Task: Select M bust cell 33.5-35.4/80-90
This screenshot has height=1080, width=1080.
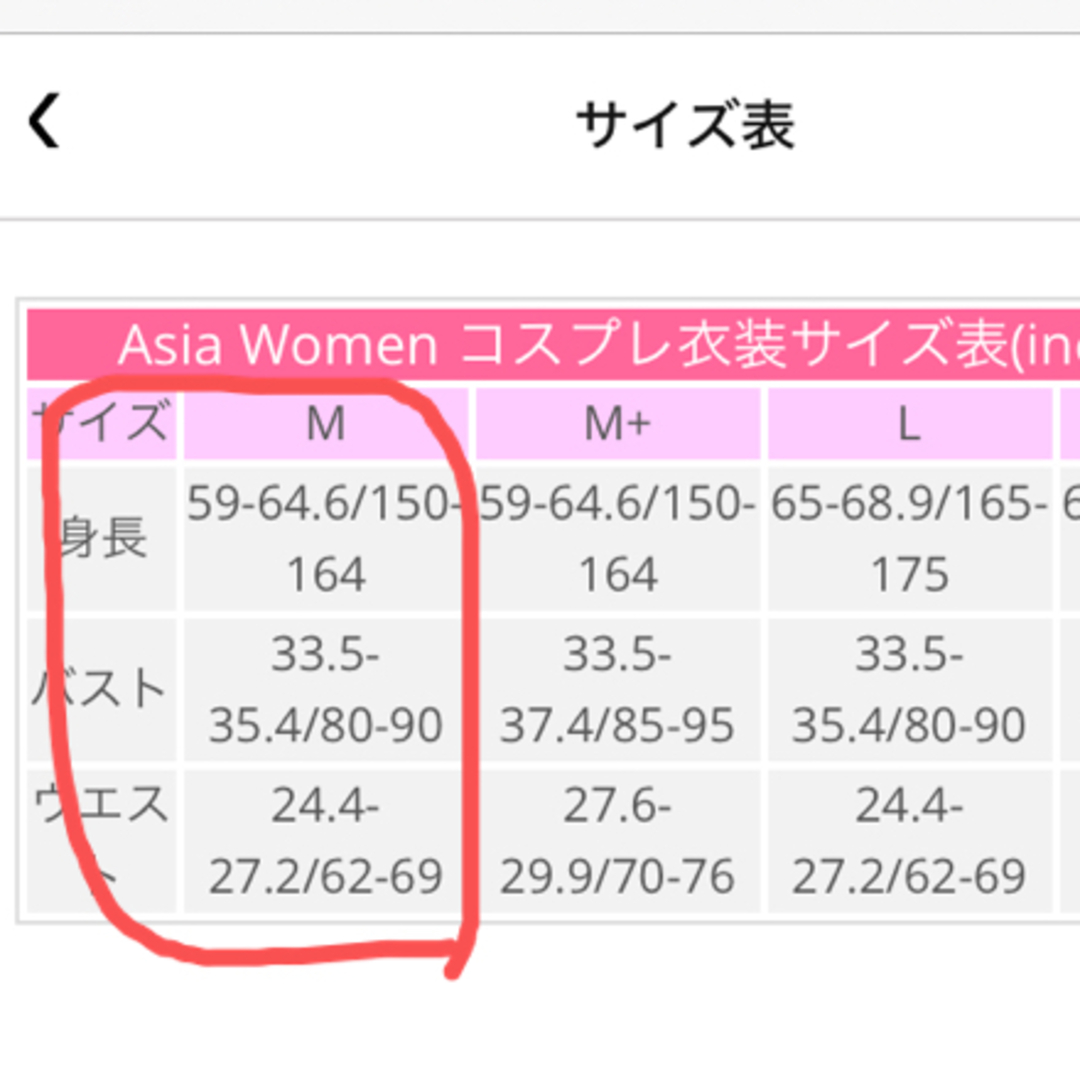Action: [325, 690]
